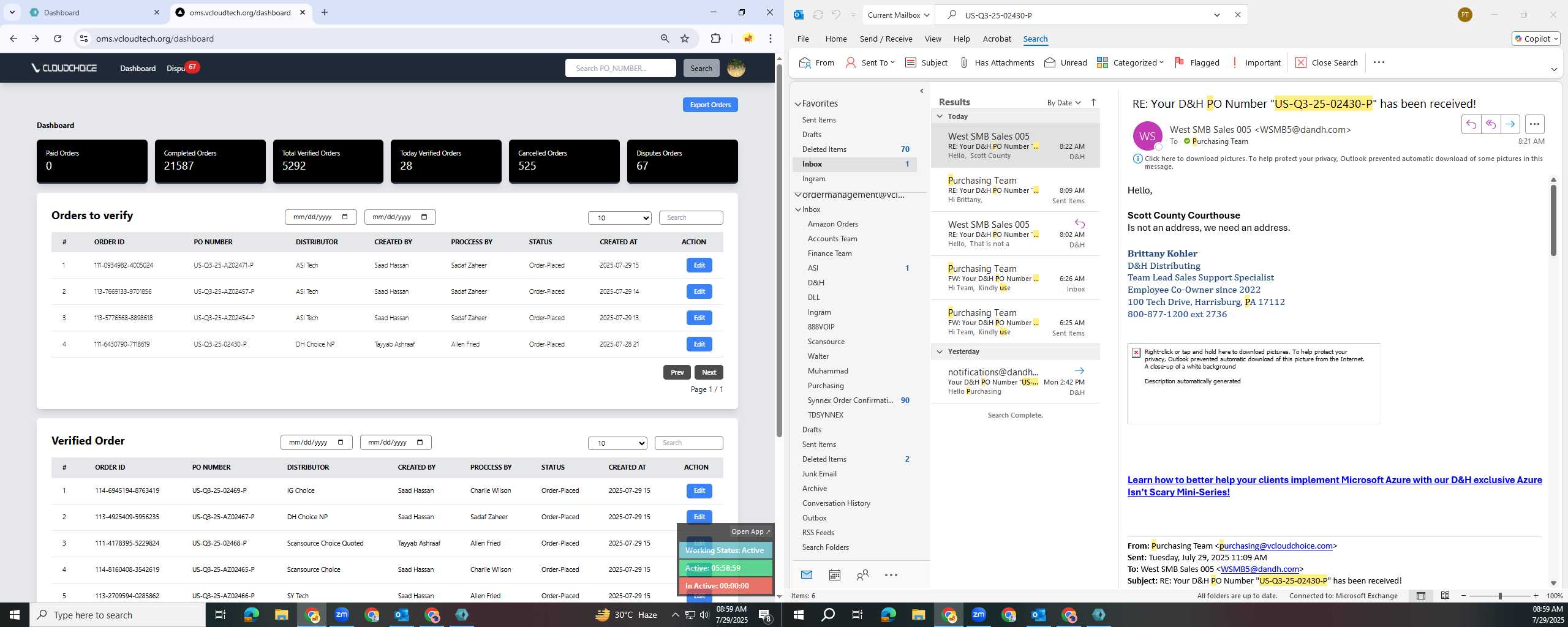Click Next in Orders to verify pagination

709,372
